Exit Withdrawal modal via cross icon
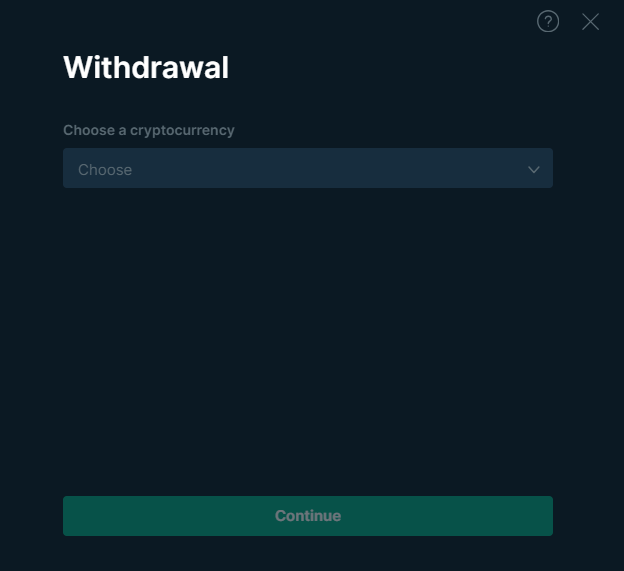624x571 pixels. [x=591, y=21]
